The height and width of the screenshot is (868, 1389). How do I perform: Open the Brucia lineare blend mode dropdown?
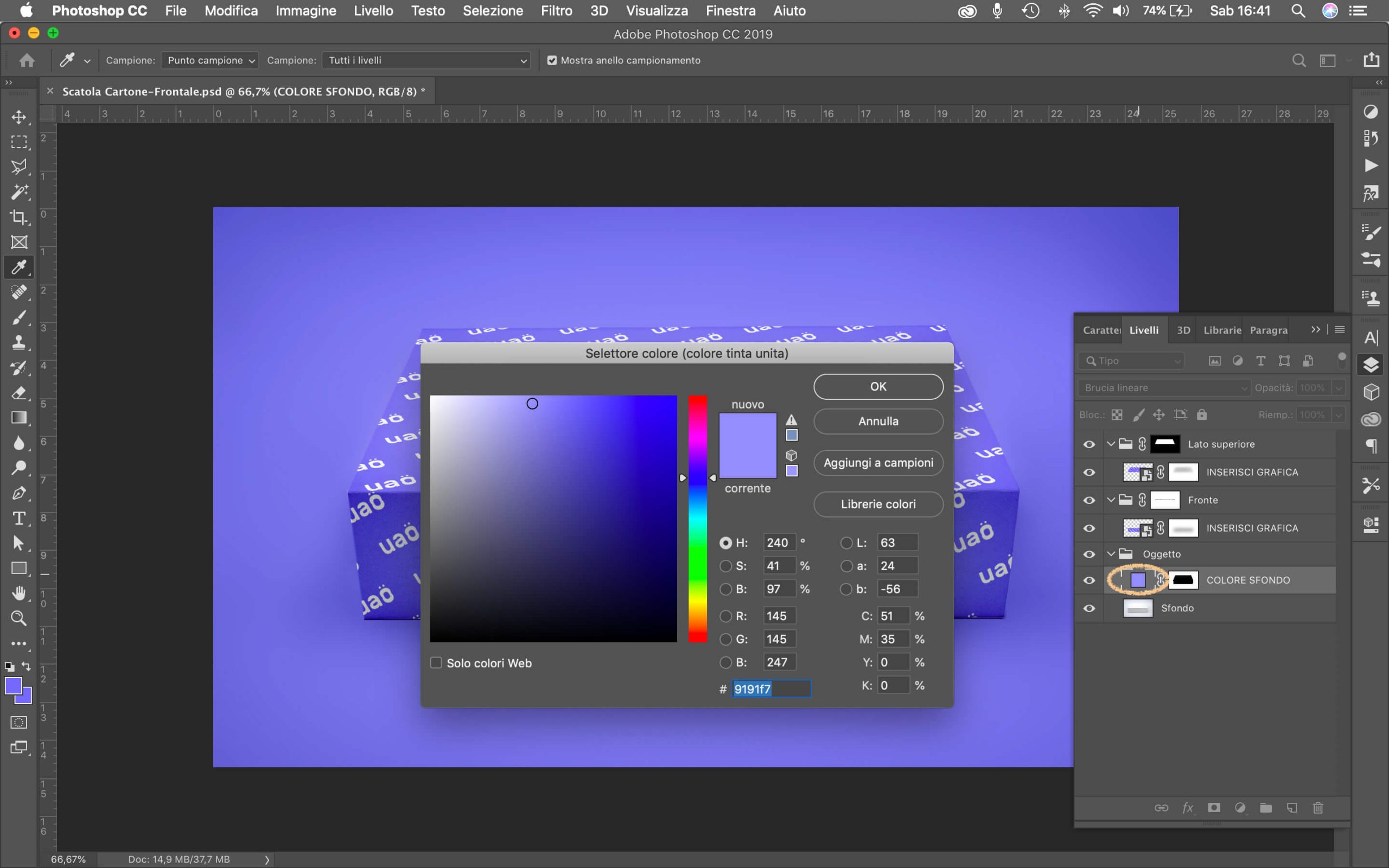(1164, 387)
